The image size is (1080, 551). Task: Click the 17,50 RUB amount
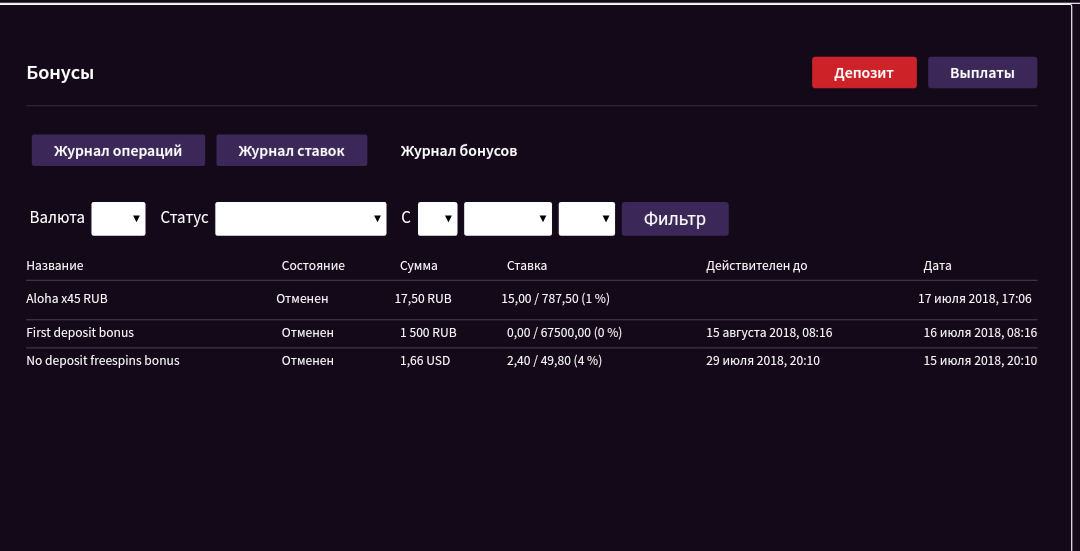click(x=423, y=299)
